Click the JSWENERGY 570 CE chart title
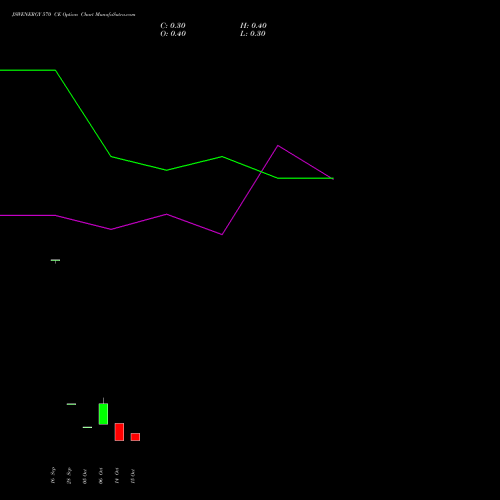The image size is (500, 500). coord(74,15)
